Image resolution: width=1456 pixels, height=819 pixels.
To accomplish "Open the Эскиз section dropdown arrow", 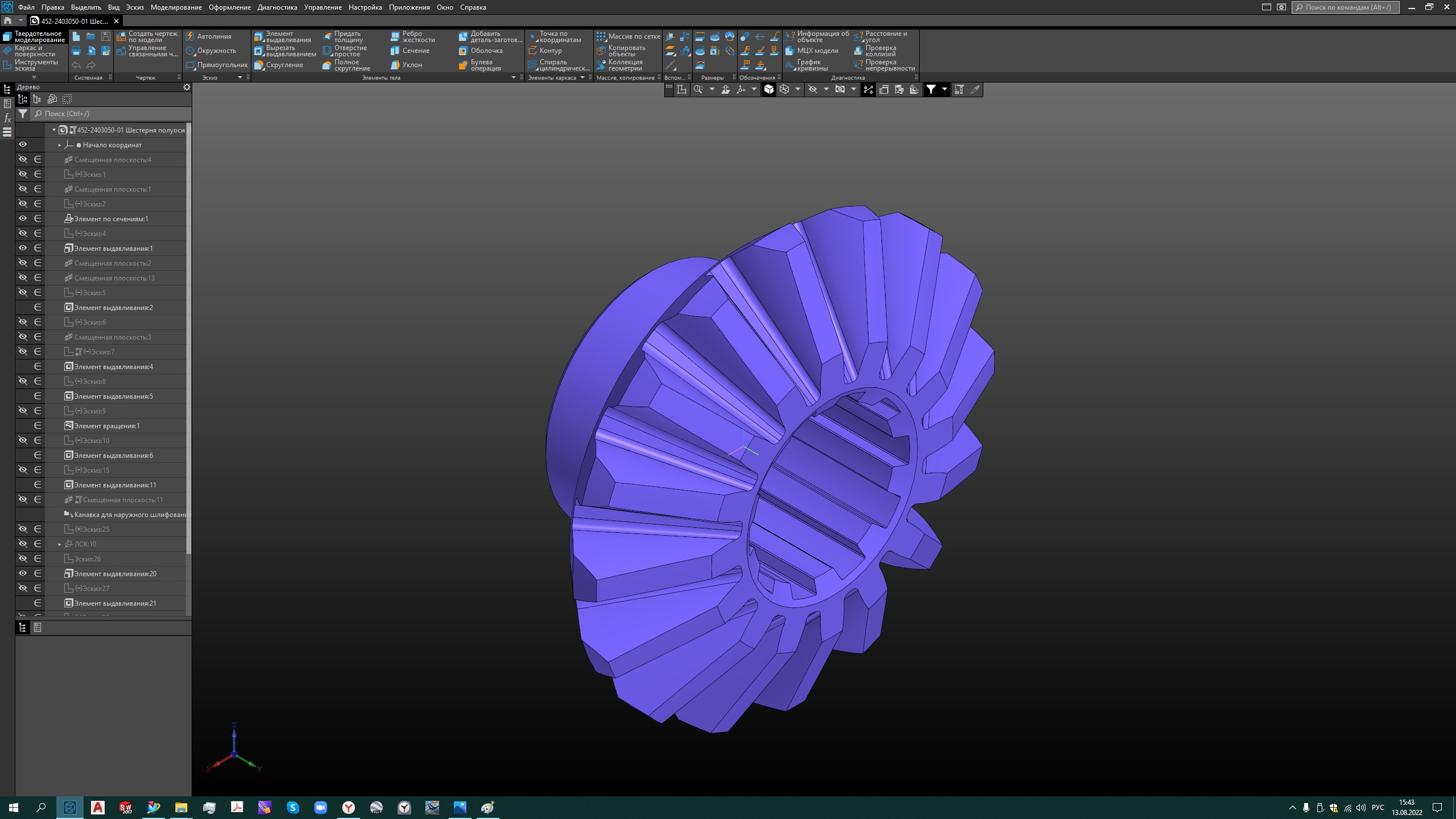I will [x=240, y=77].
